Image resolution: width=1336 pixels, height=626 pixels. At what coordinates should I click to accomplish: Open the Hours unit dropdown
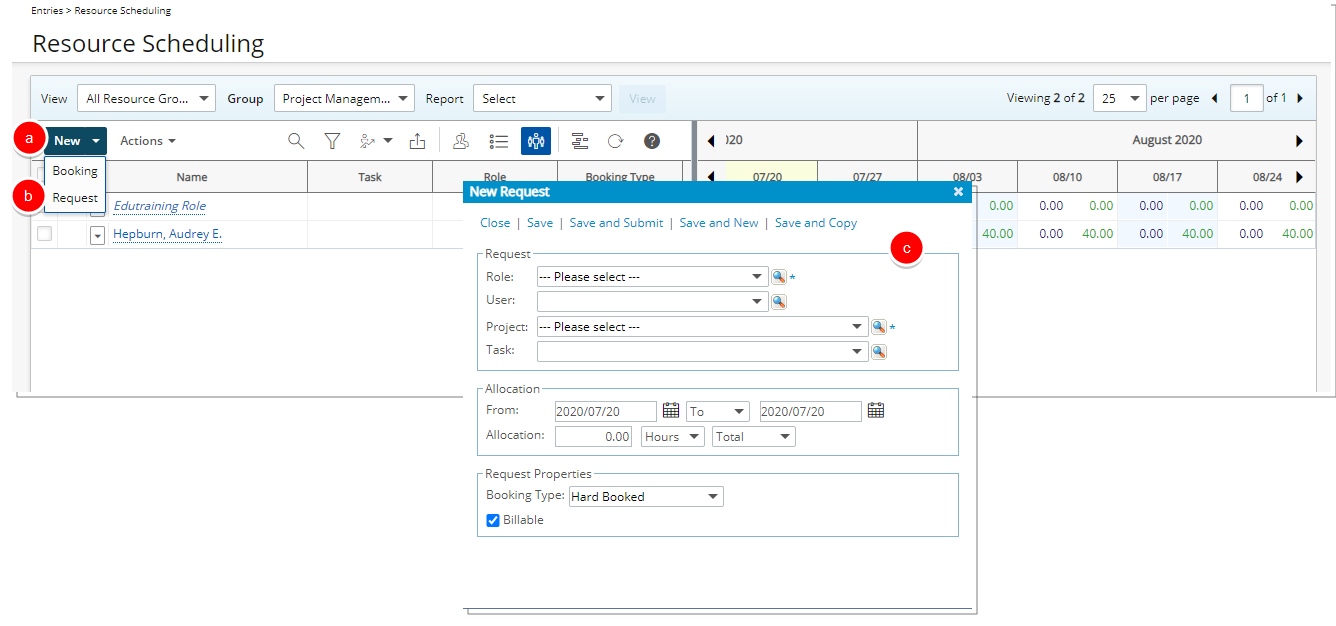[x=672, y=437]
